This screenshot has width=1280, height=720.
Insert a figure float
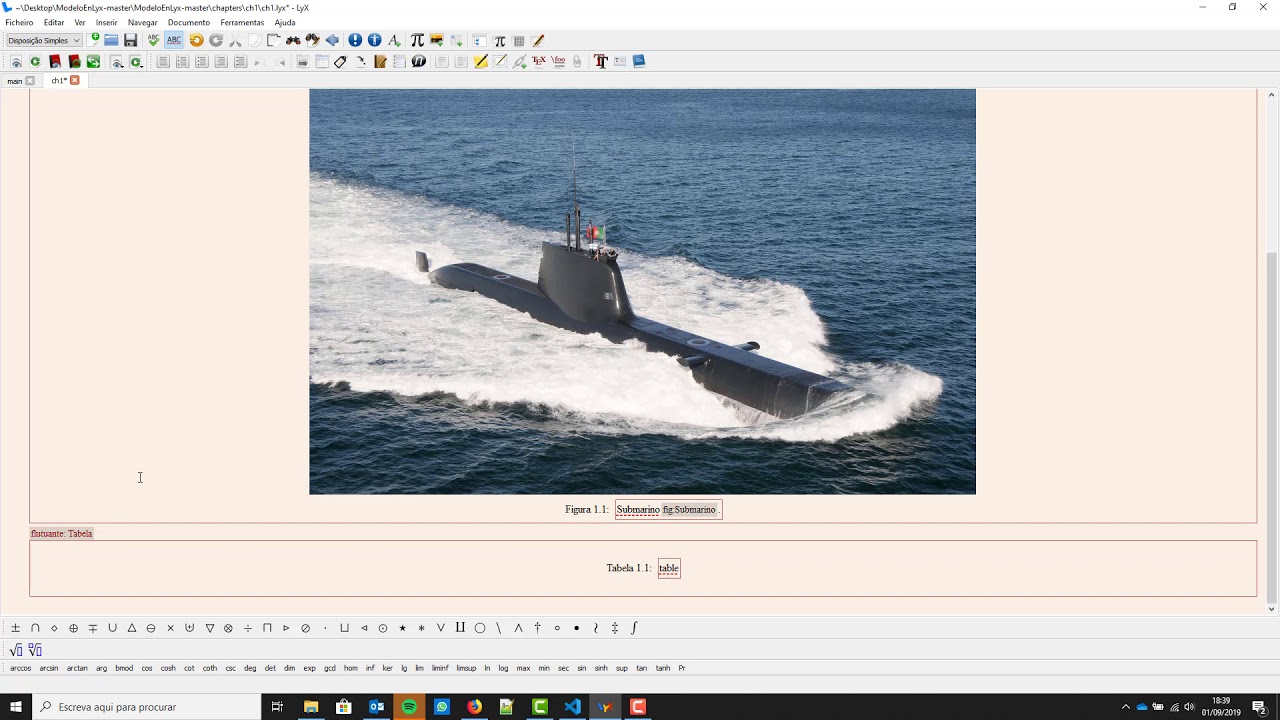(303, 61)
